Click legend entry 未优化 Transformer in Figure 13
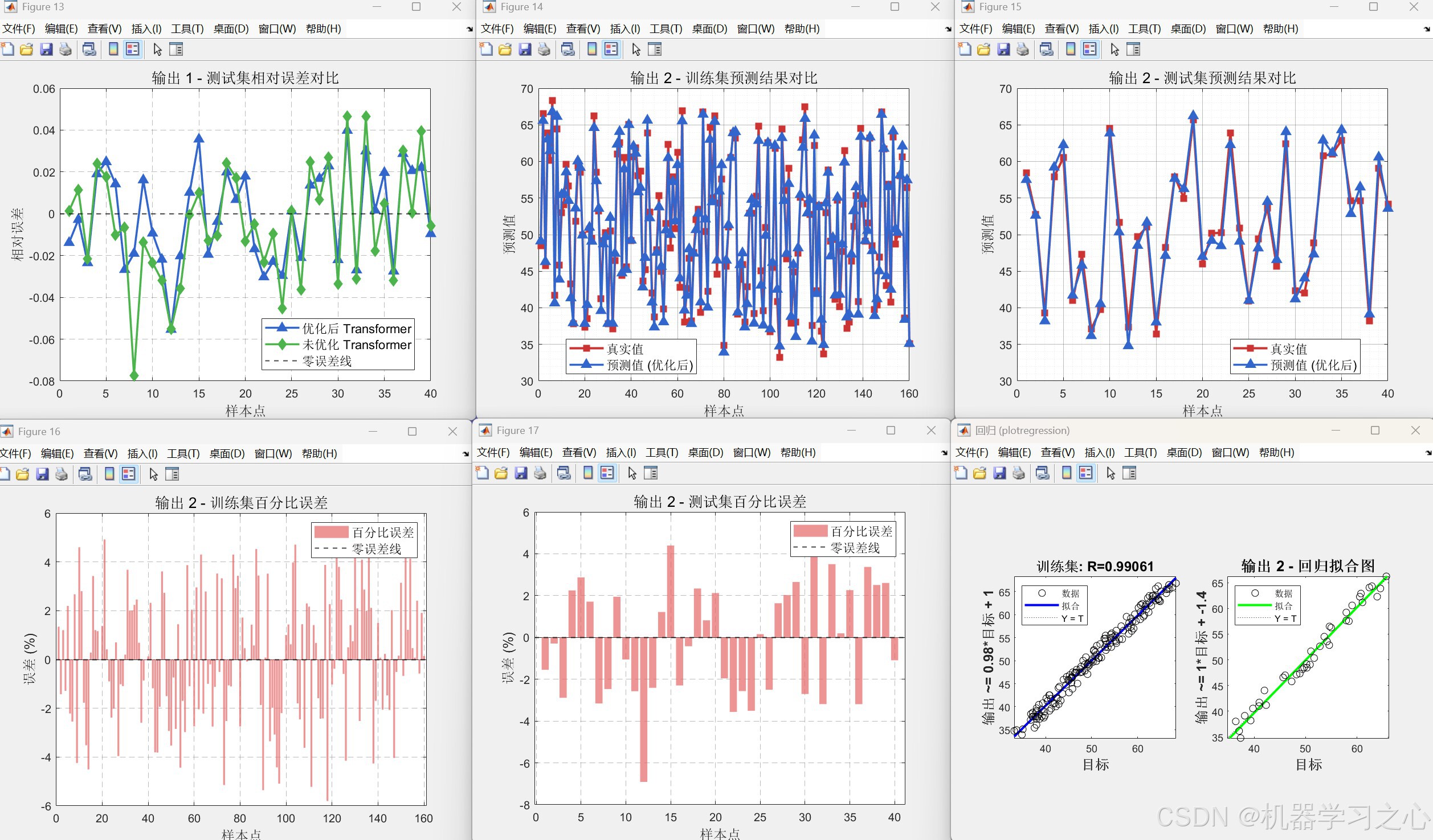 [x=356, y=345]
